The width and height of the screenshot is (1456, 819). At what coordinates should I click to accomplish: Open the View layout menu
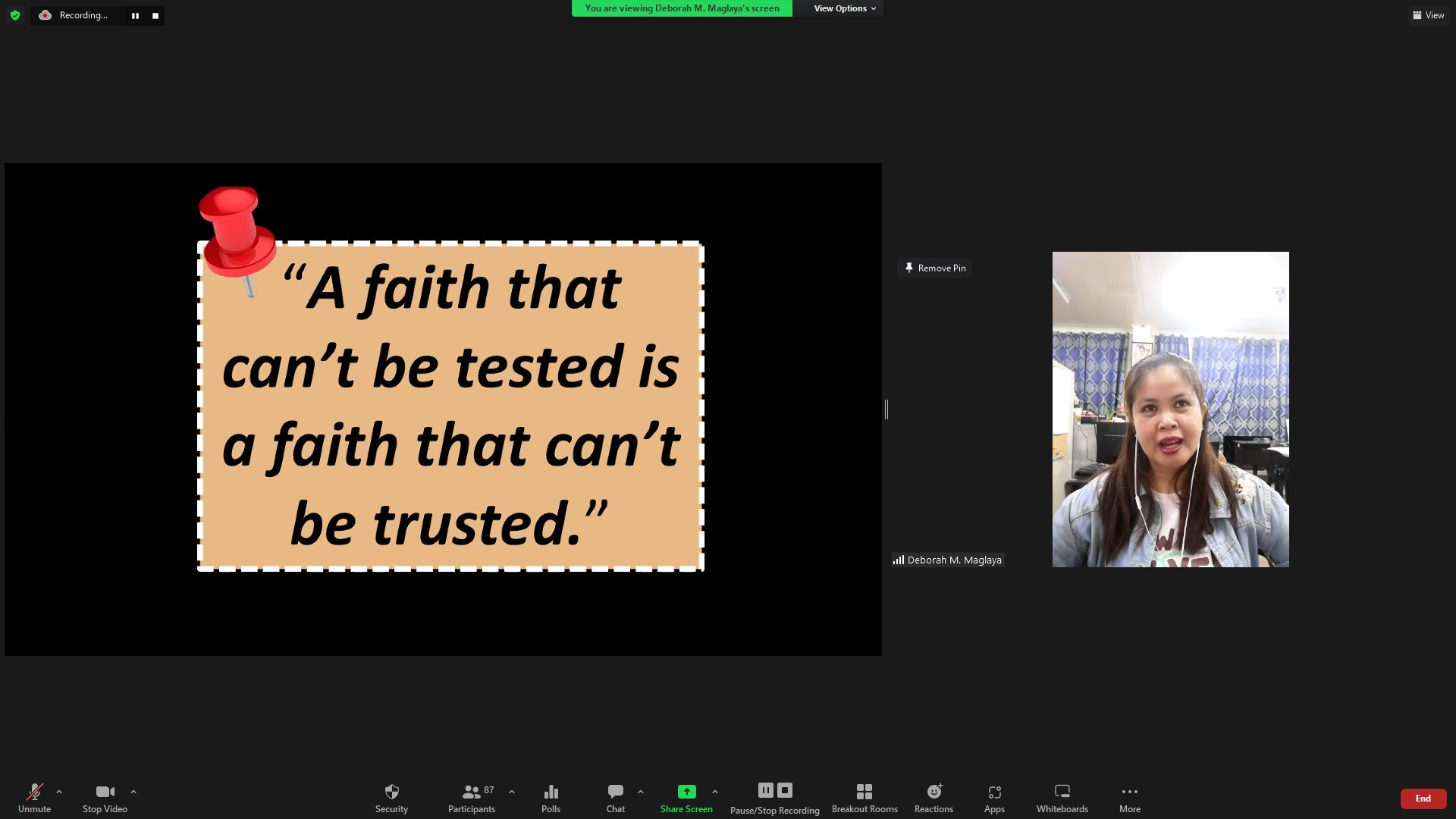coord(1429,15)
